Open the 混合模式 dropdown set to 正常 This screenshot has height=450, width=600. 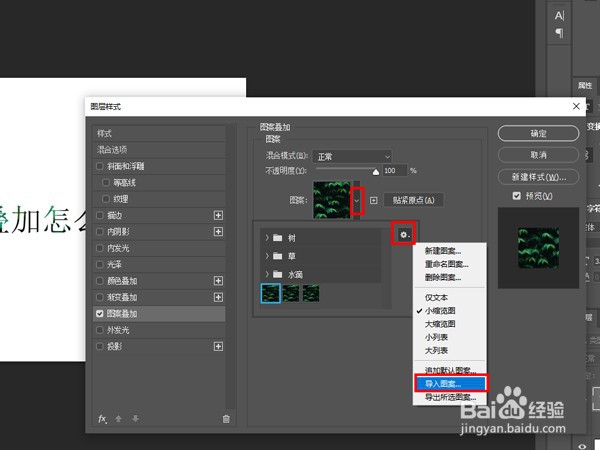coord(352,157)
